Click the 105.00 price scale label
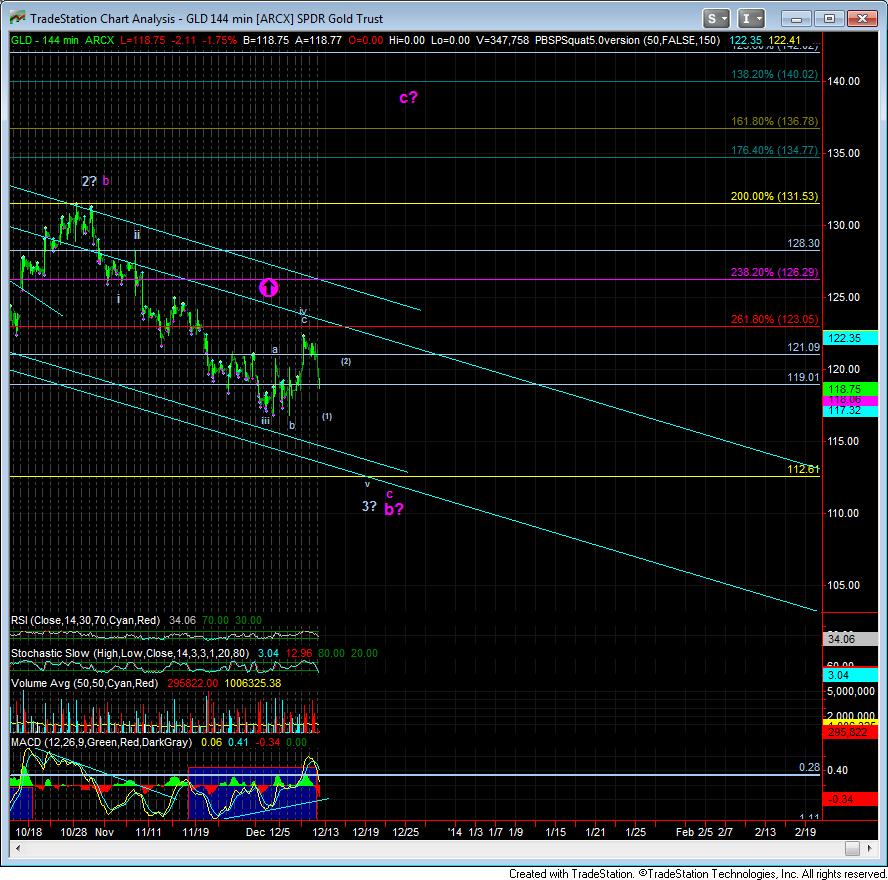Viewport: 888px width, 880px height. tap(843, 585)
